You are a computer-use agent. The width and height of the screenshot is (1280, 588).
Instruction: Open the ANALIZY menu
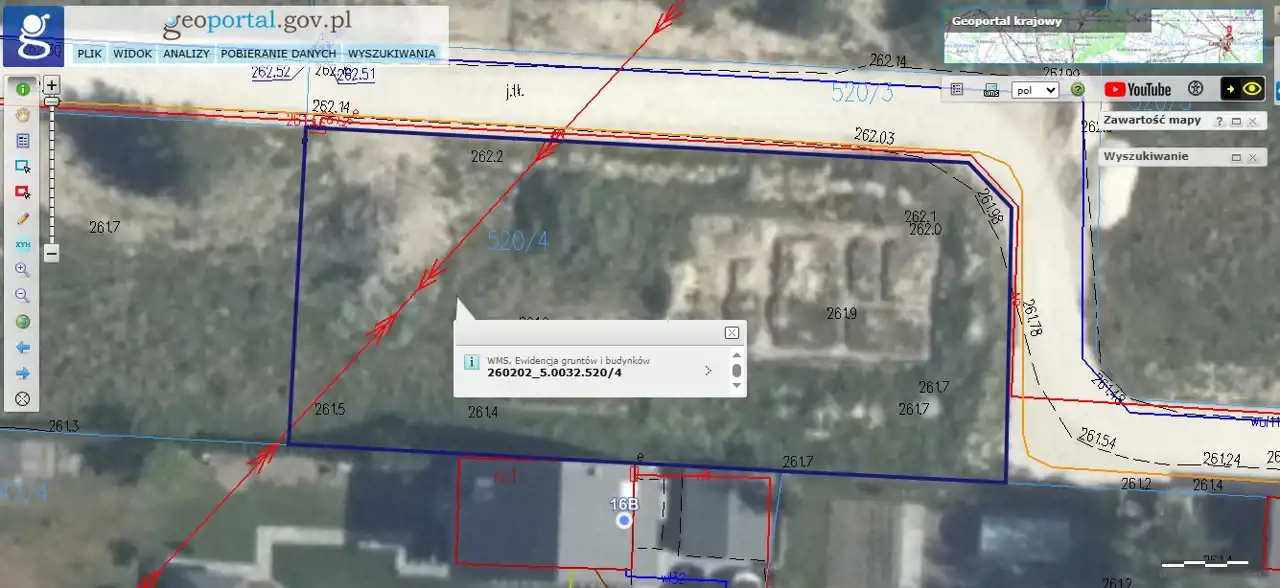pos(185,53)
